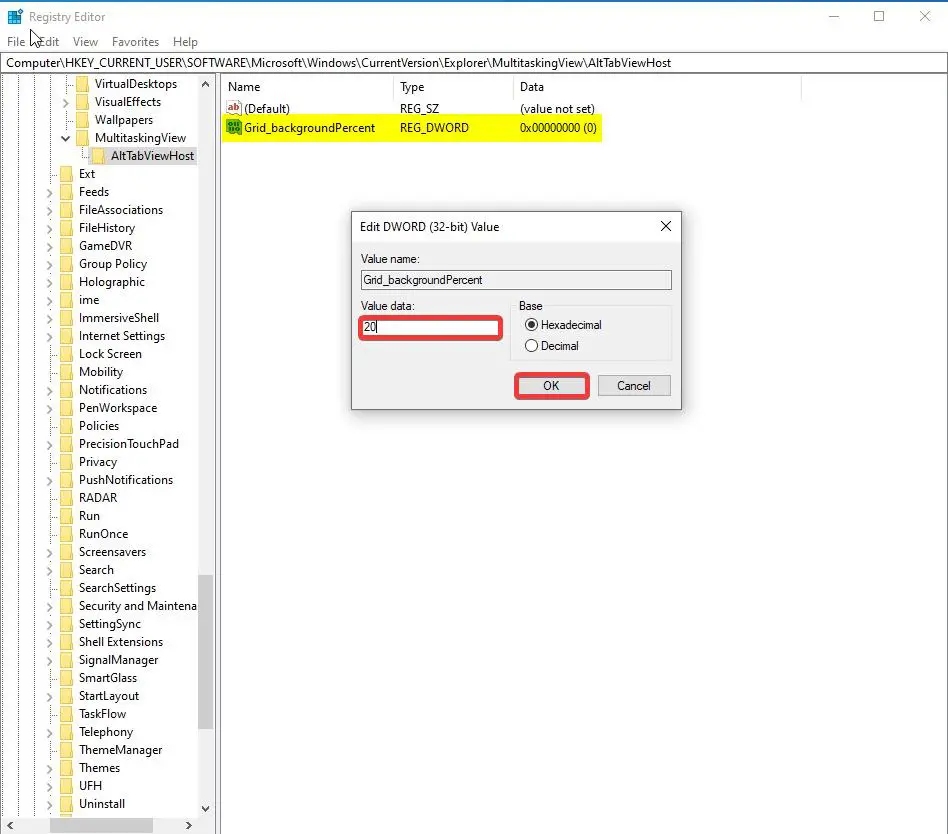Click the tree pane horizontal scrollbar thumb
The width and height of the screenshot is (948, 834).
click(101, 826)
